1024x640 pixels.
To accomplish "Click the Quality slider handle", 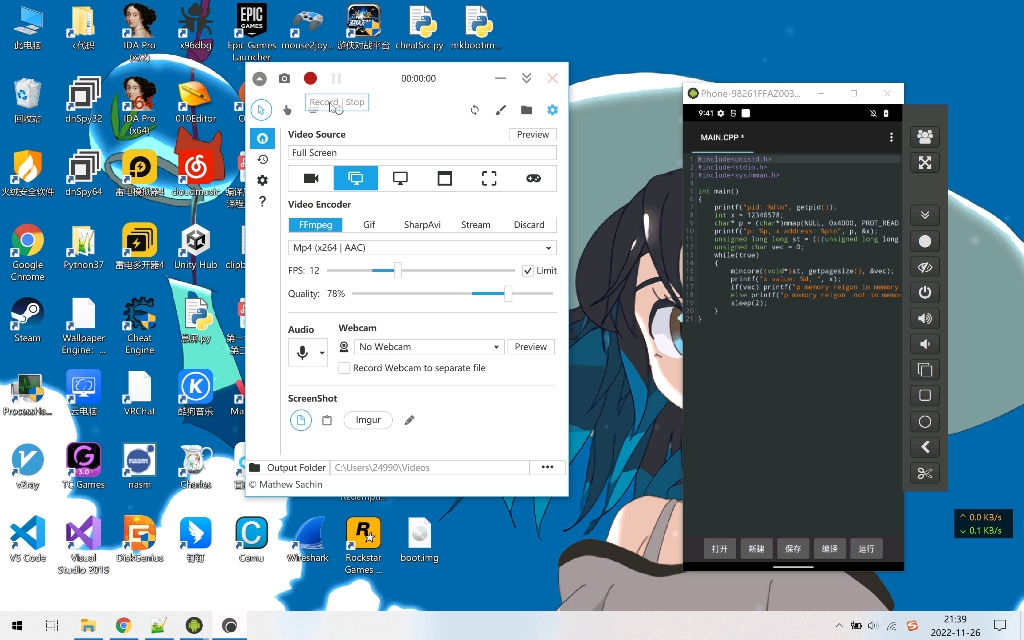I will coord(507,294).
